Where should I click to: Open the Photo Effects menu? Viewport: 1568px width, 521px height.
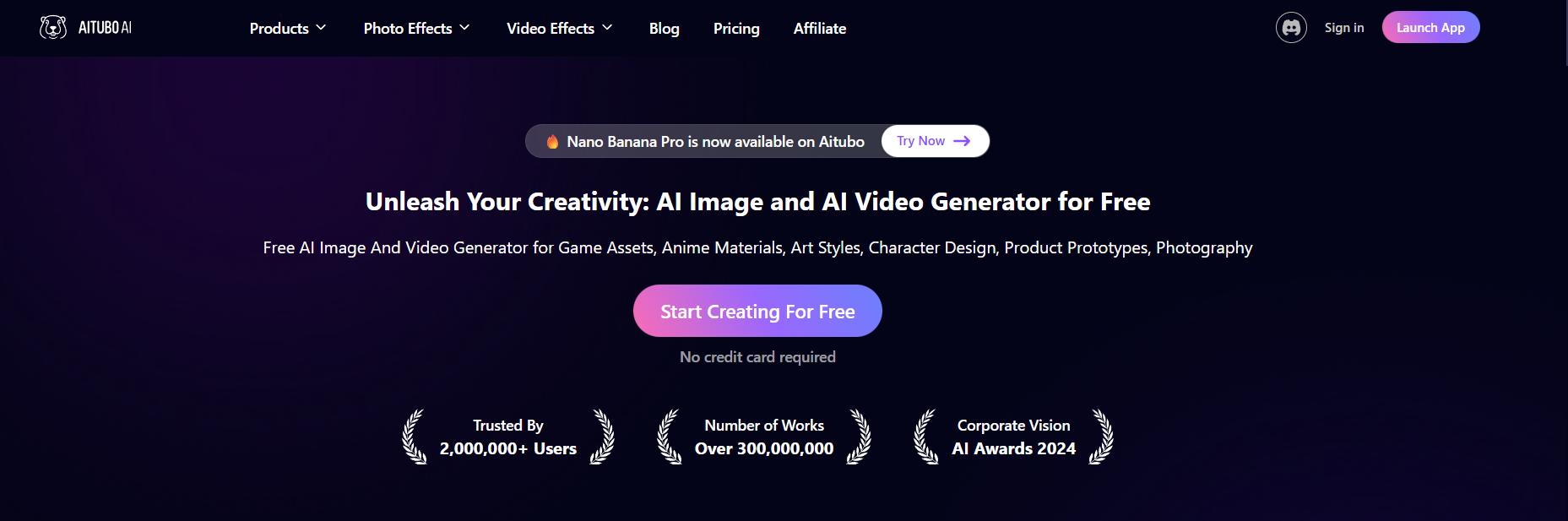(417, 28)
